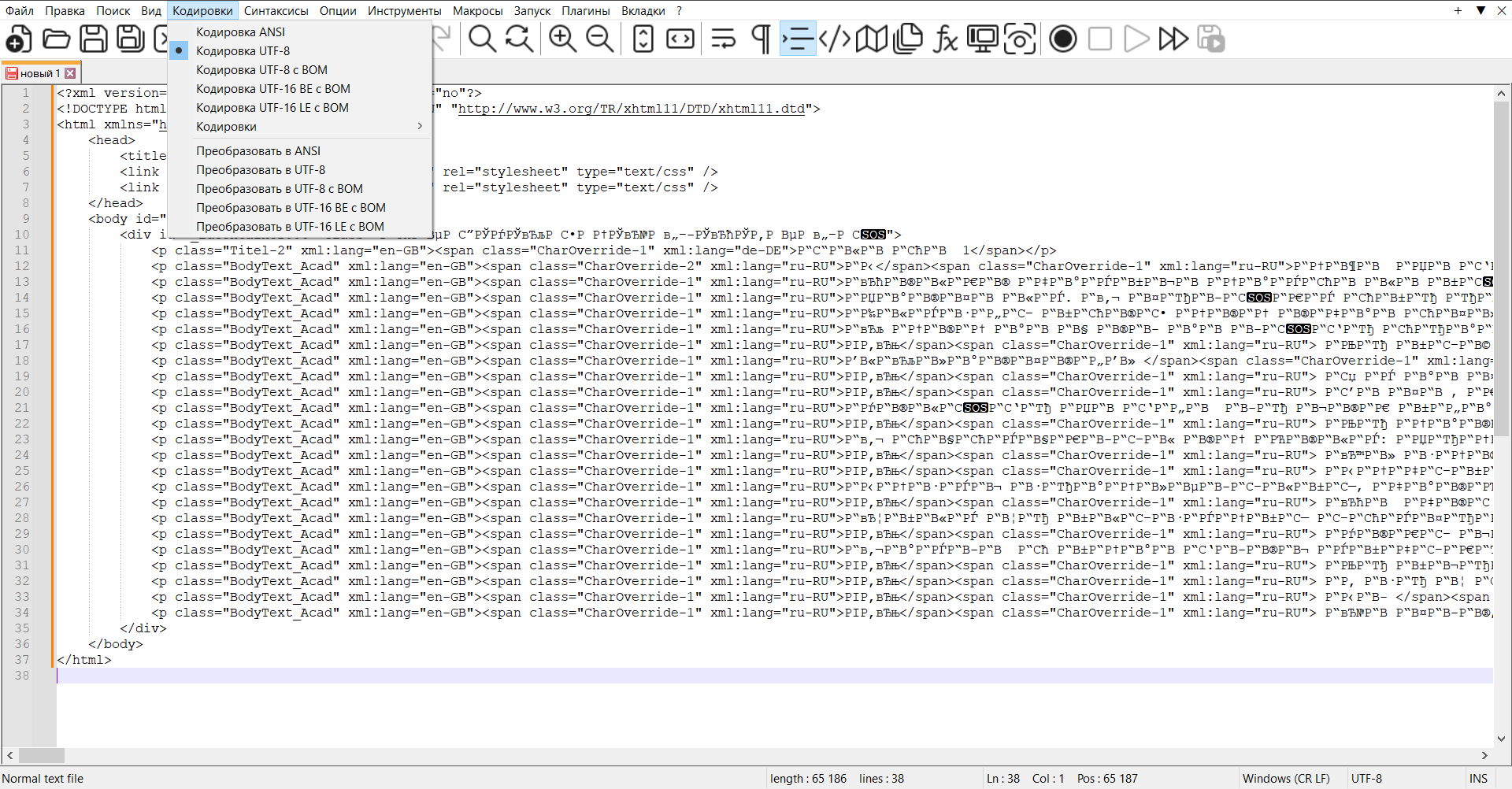Choose Кодировка UTF-8 с BOM
This screenshot has height=789, width=1512.
(x=300, y=69)
